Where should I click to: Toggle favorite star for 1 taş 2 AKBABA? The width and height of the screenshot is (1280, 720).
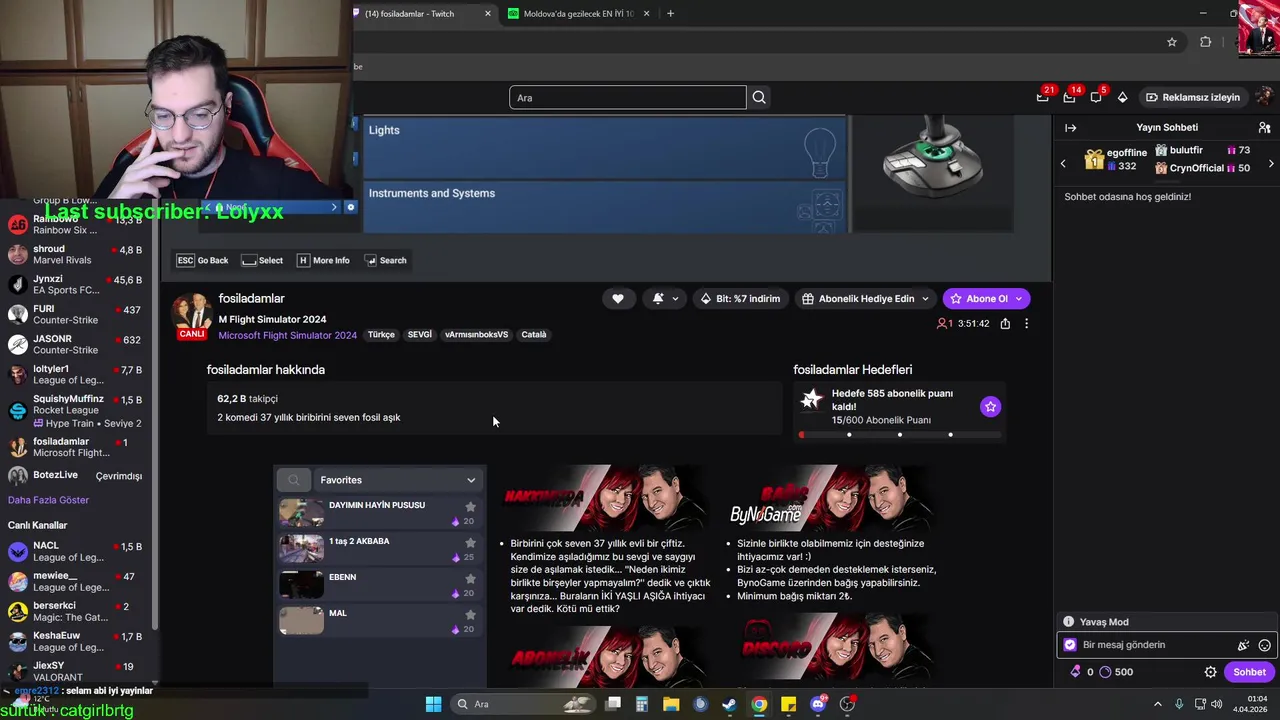[470, 543]
